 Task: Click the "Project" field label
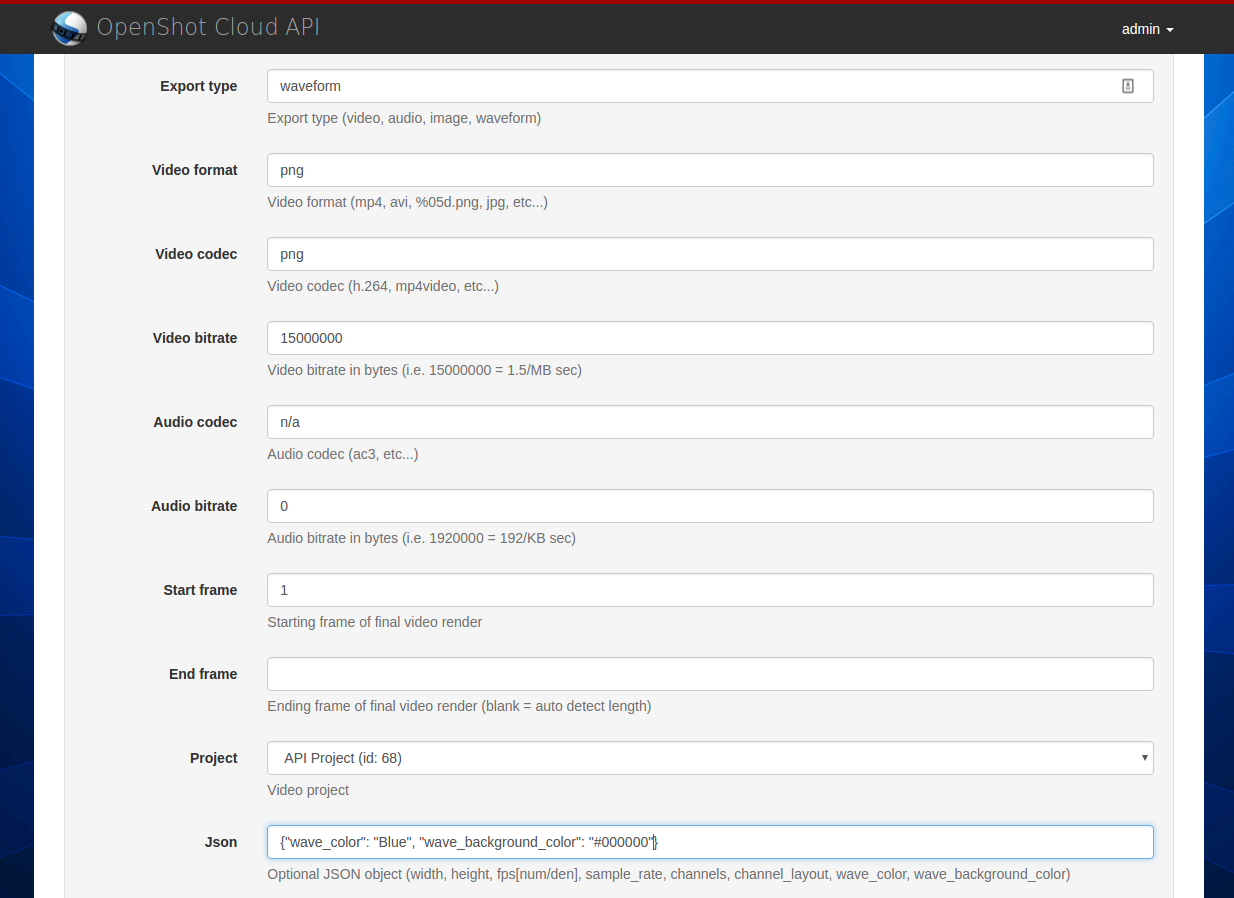213,758
